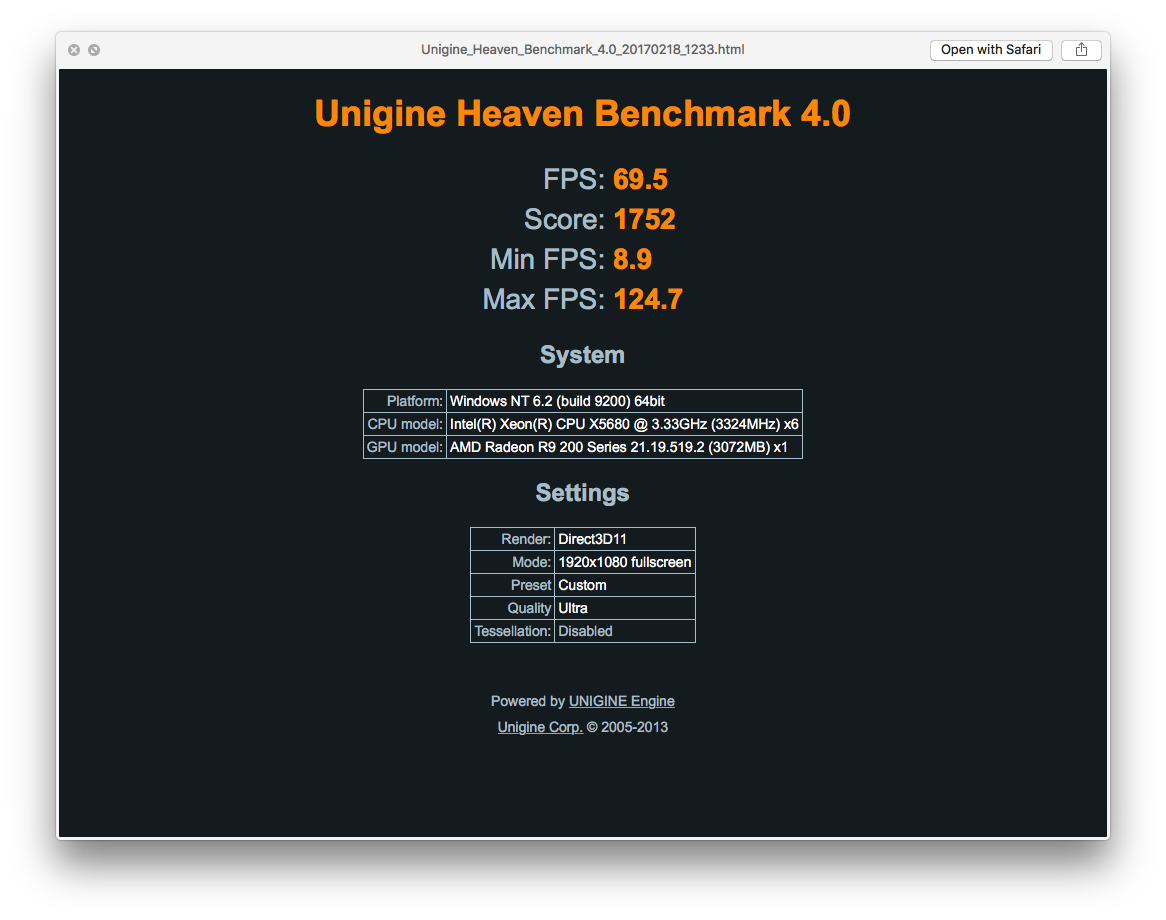Image resolution: width=1166 pixels, height=920 pixels.
Task: Click the GPU model: label cell
Action: (x=405, y=447)
